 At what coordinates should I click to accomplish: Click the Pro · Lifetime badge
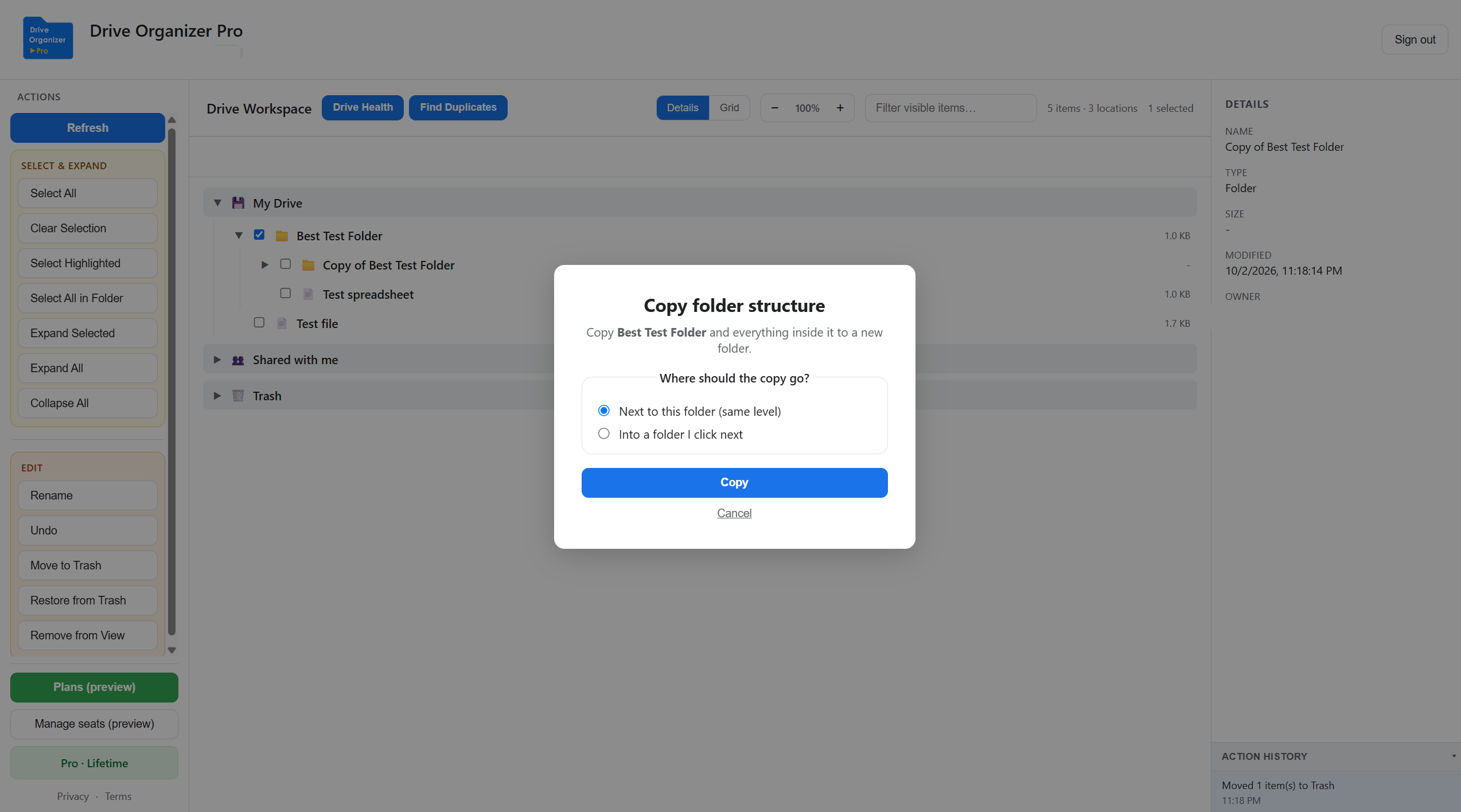[94, 763]
